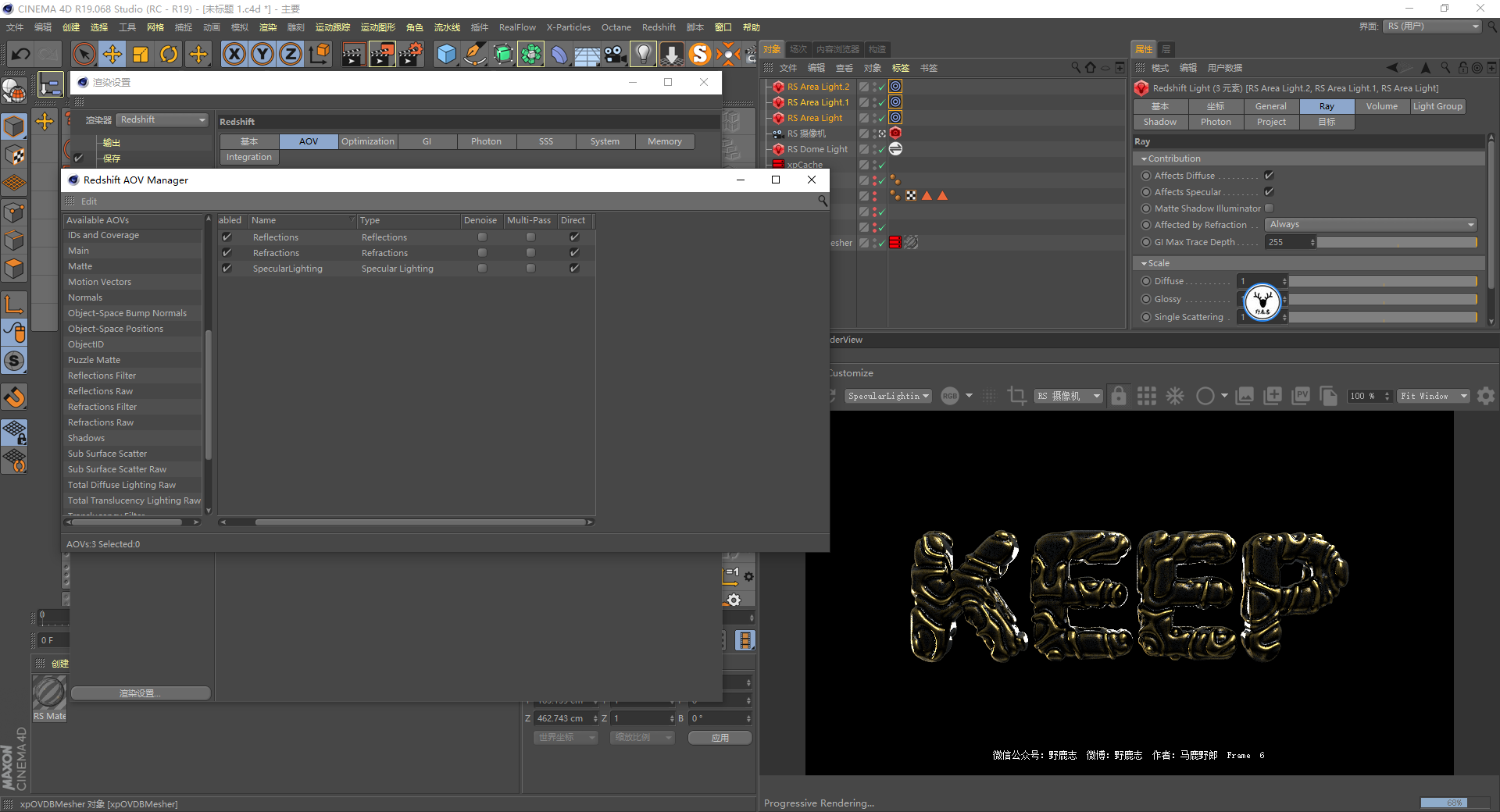Image resolution: width=1500 pixels, height=812 pixels.
Task: Switch to GI tab in render settings
Action: [427, 141]
